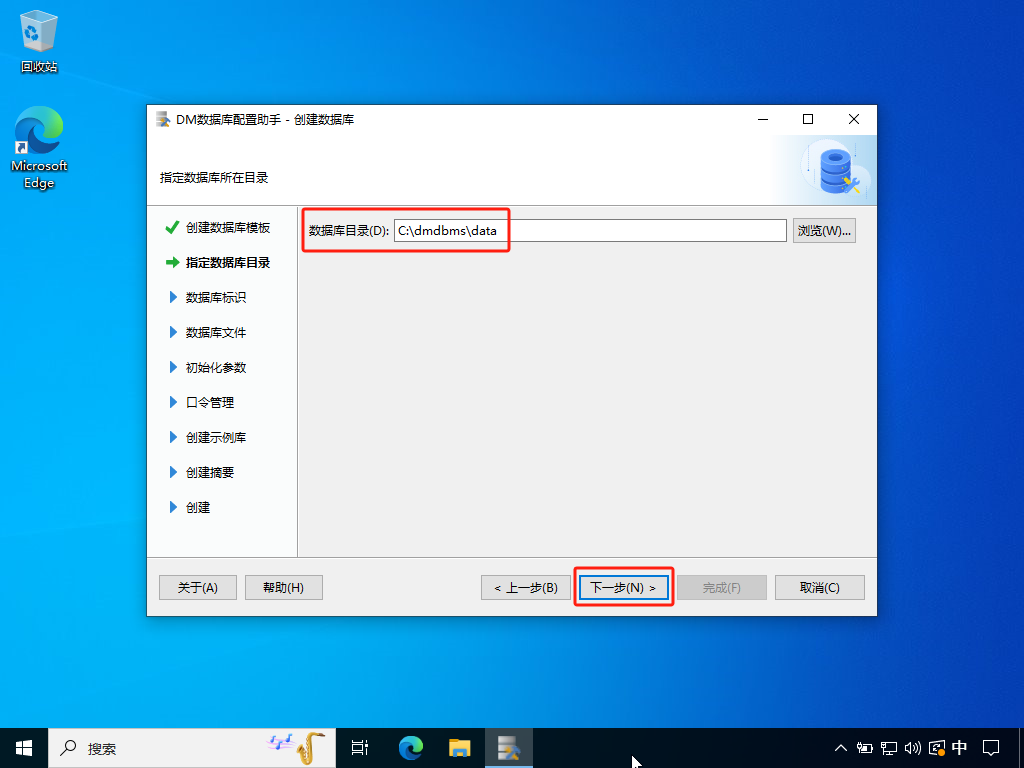Screen dimensions: 1024x768
Task: Minimize the DM database assistant window
Action: click(763, 119)
